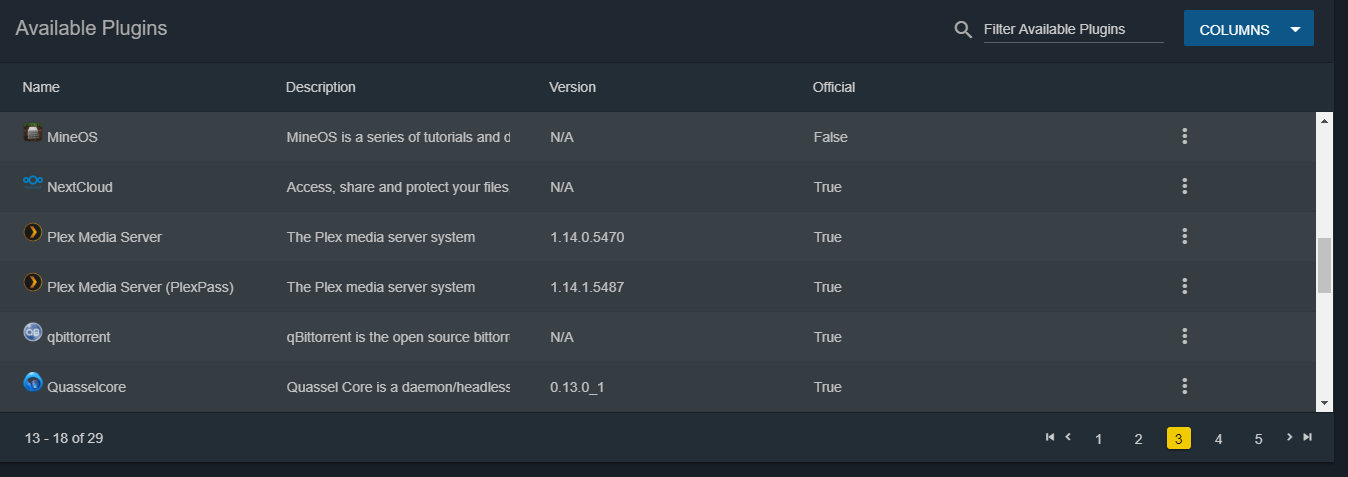Screen dimensions: 1348x477
Task: Open options for Plex Media Server (PlexPass)
Action: [1184, 286]
